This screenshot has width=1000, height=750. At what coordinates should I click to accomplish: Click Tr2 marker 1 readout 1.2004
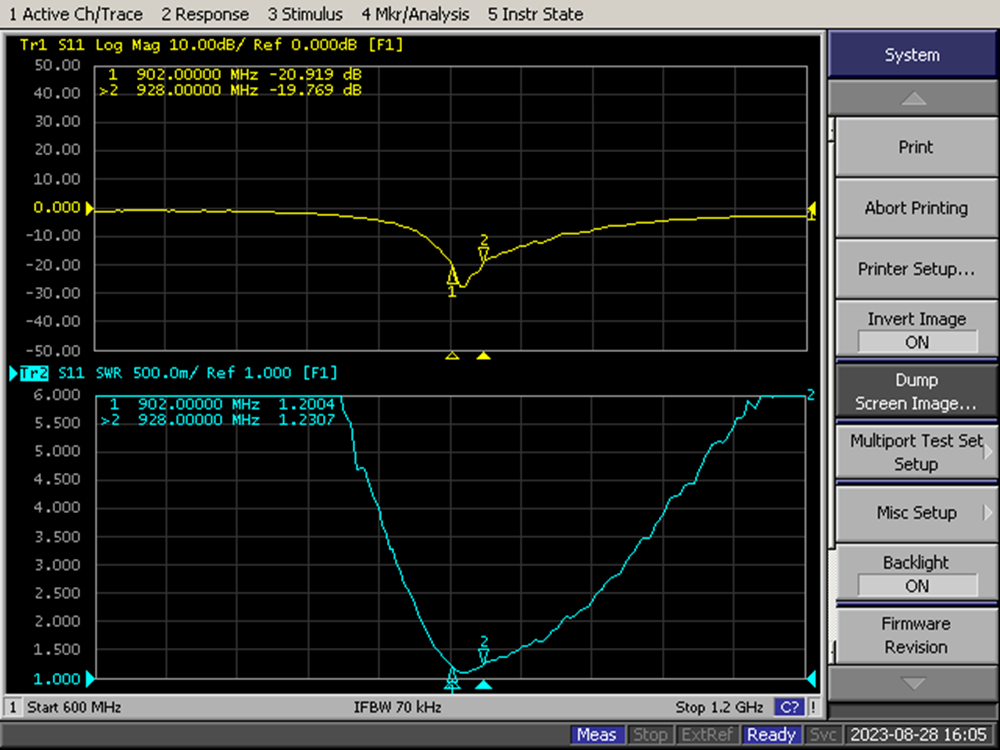(x=222, y=404)
